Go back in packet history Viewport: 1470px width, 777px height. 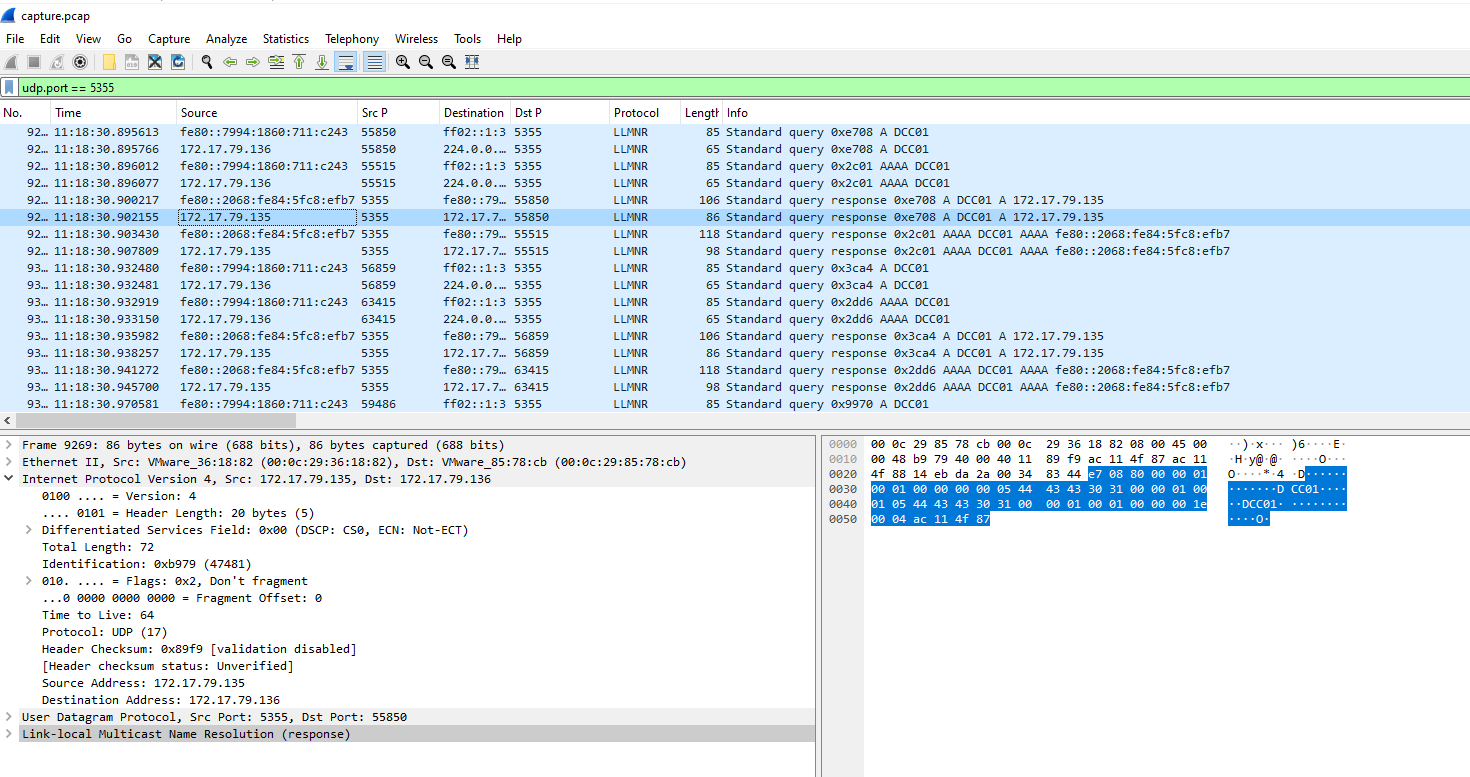[230, 62]
